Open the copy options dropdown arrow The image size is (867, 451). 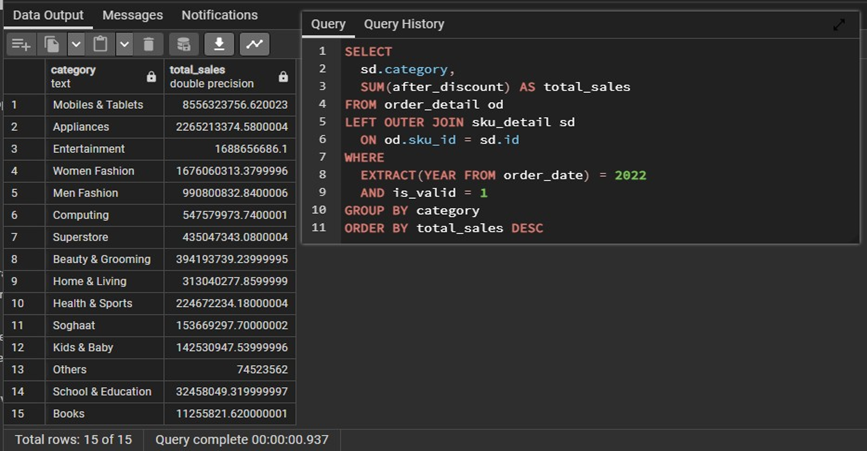76,44
